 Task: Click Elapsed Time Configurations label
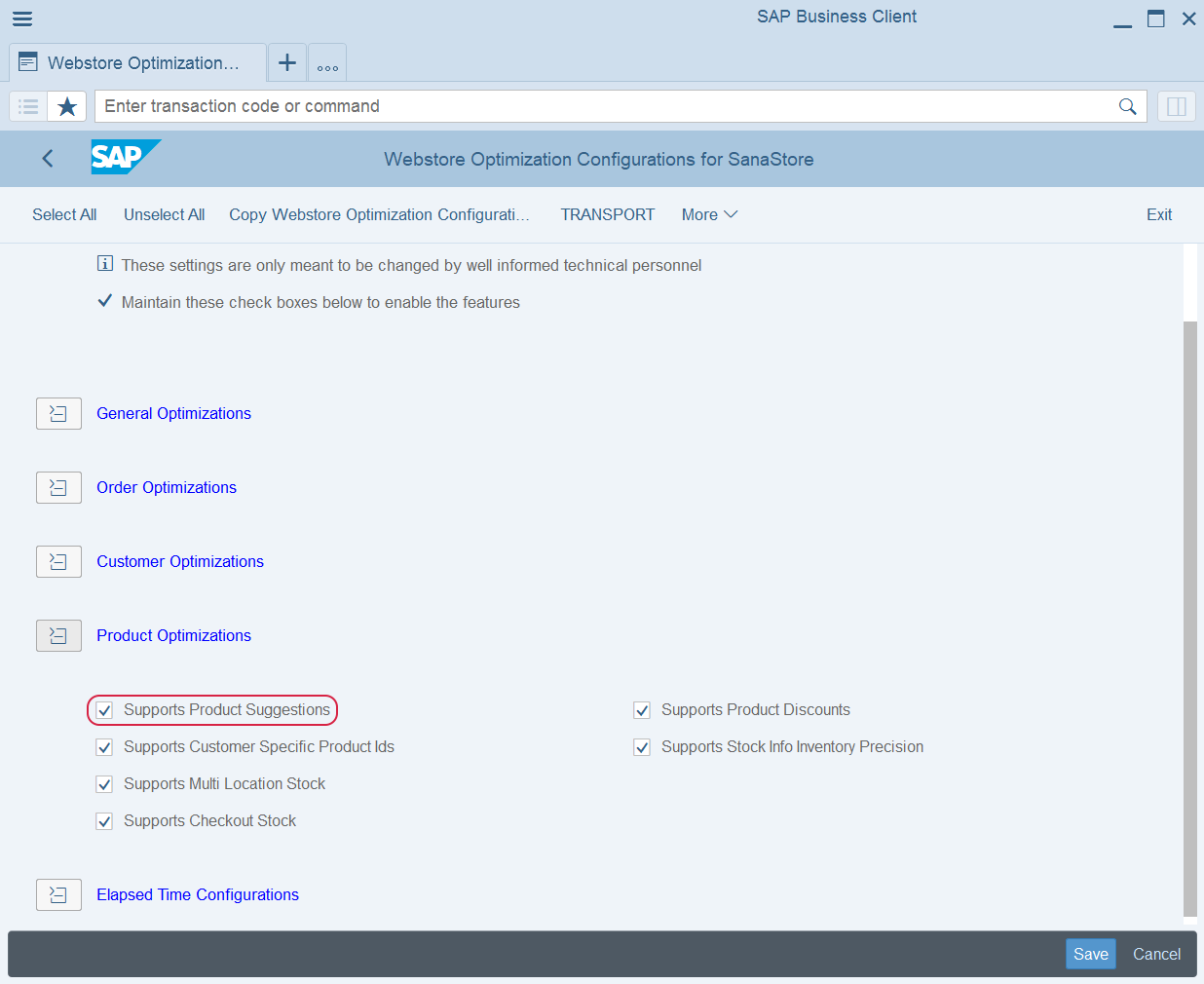click(198, 894)
